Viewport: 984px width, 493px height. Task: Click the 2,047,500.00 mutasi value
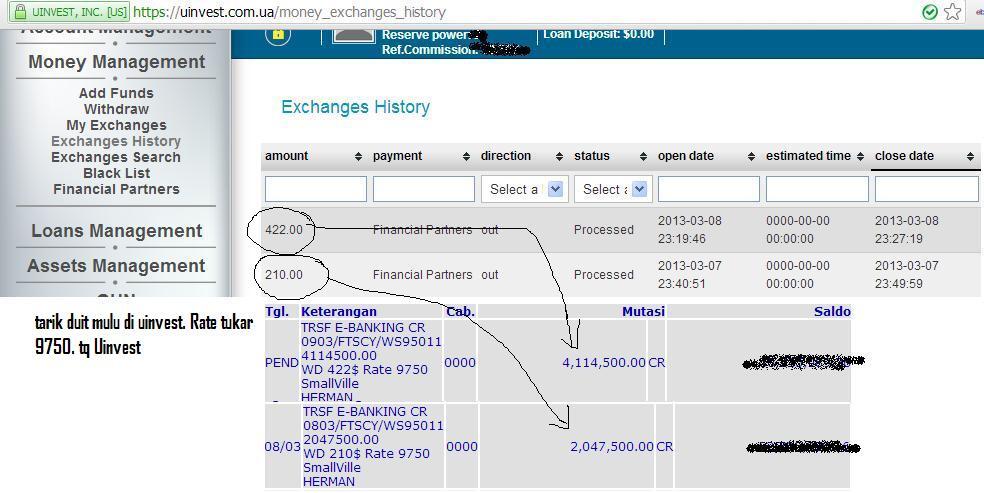[x=612, y=447]
